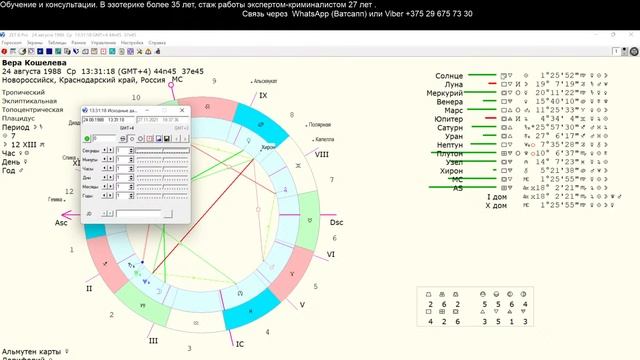
Task: Click the open box toolbar icon
Action: coord(85,51)
